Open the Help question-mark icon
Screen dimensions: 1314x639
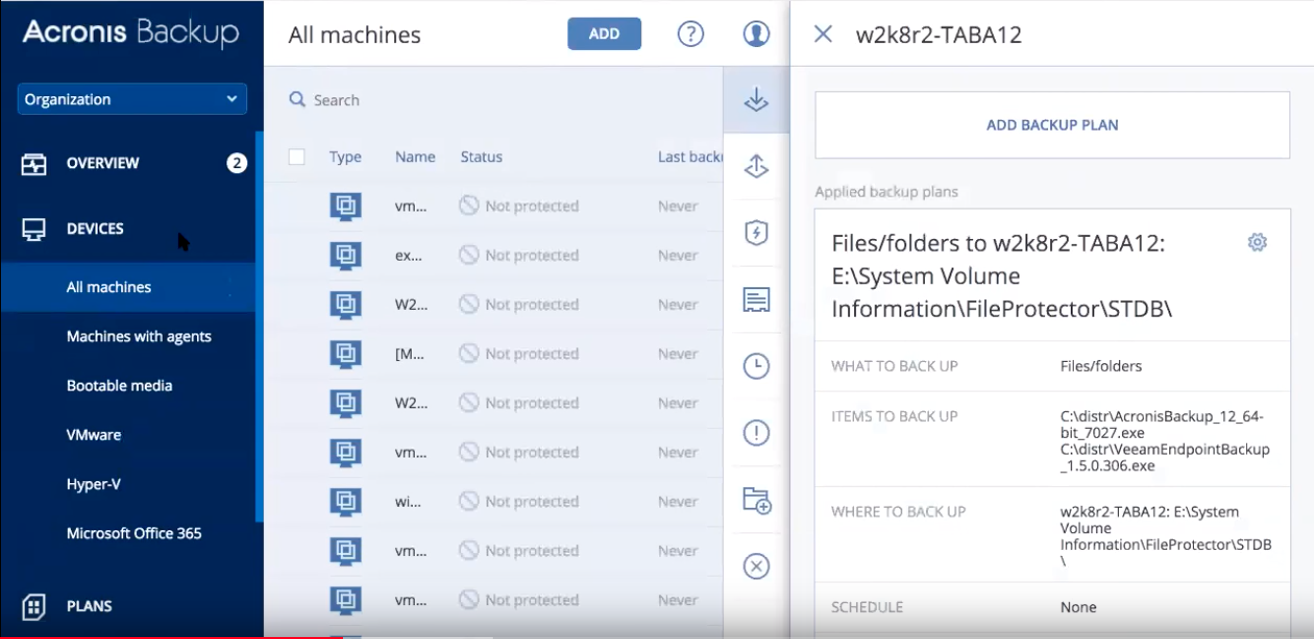[x=691, y=33]
